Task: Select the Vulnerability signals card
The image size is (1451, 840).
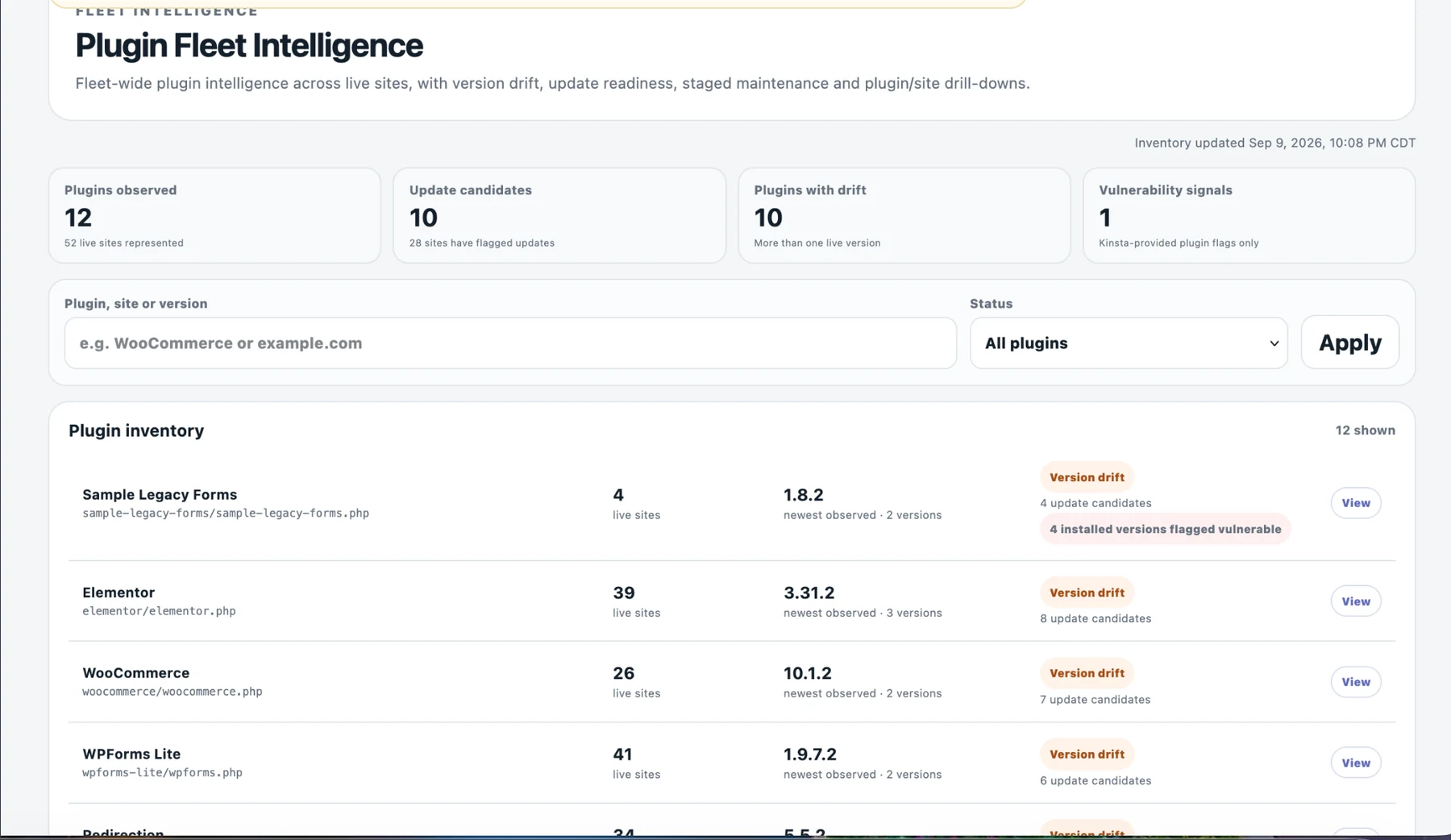Action: (1249, 215)
